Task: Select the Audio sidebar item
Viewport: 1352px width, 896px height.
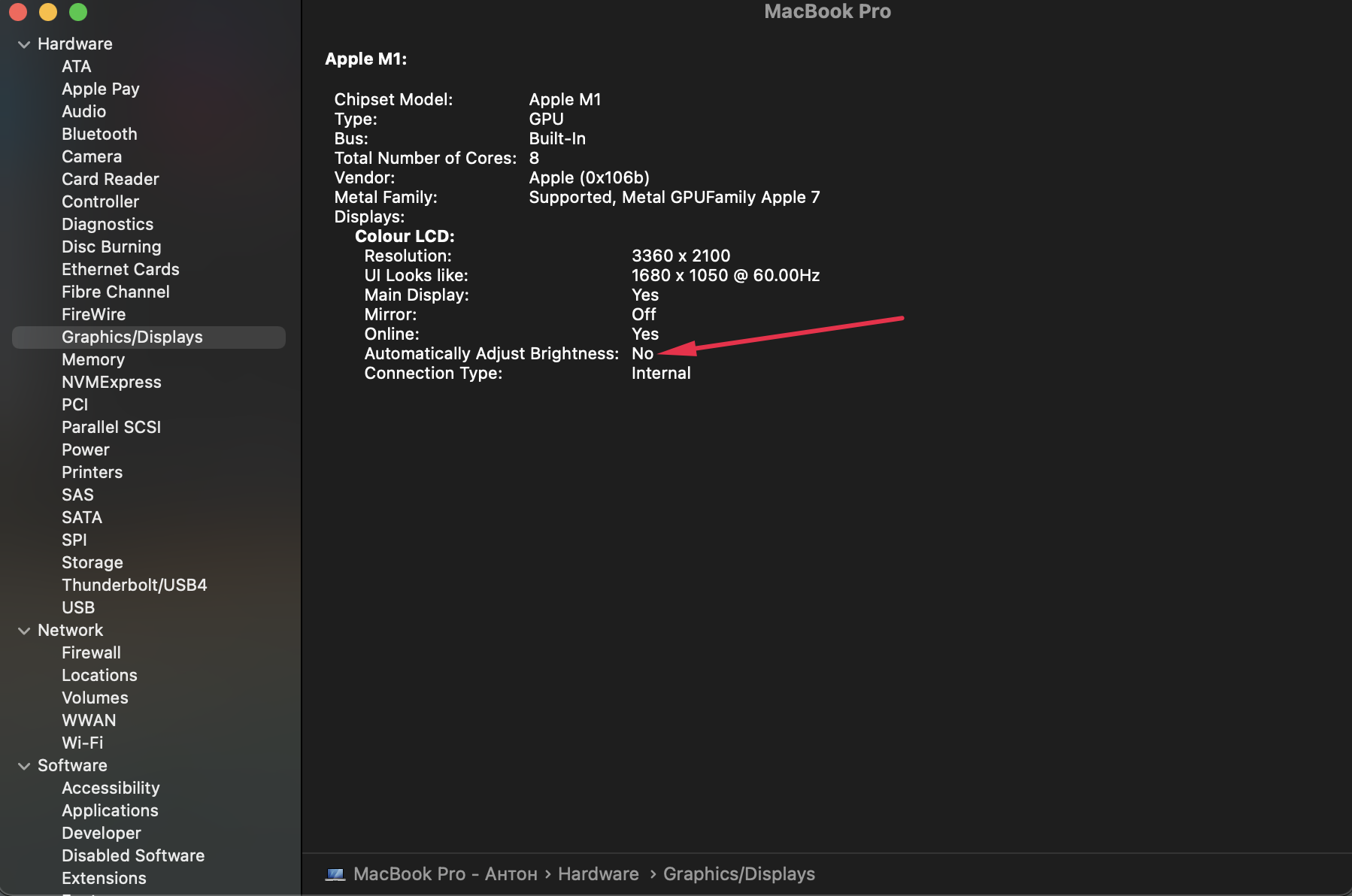Action: tap(84, 111)
